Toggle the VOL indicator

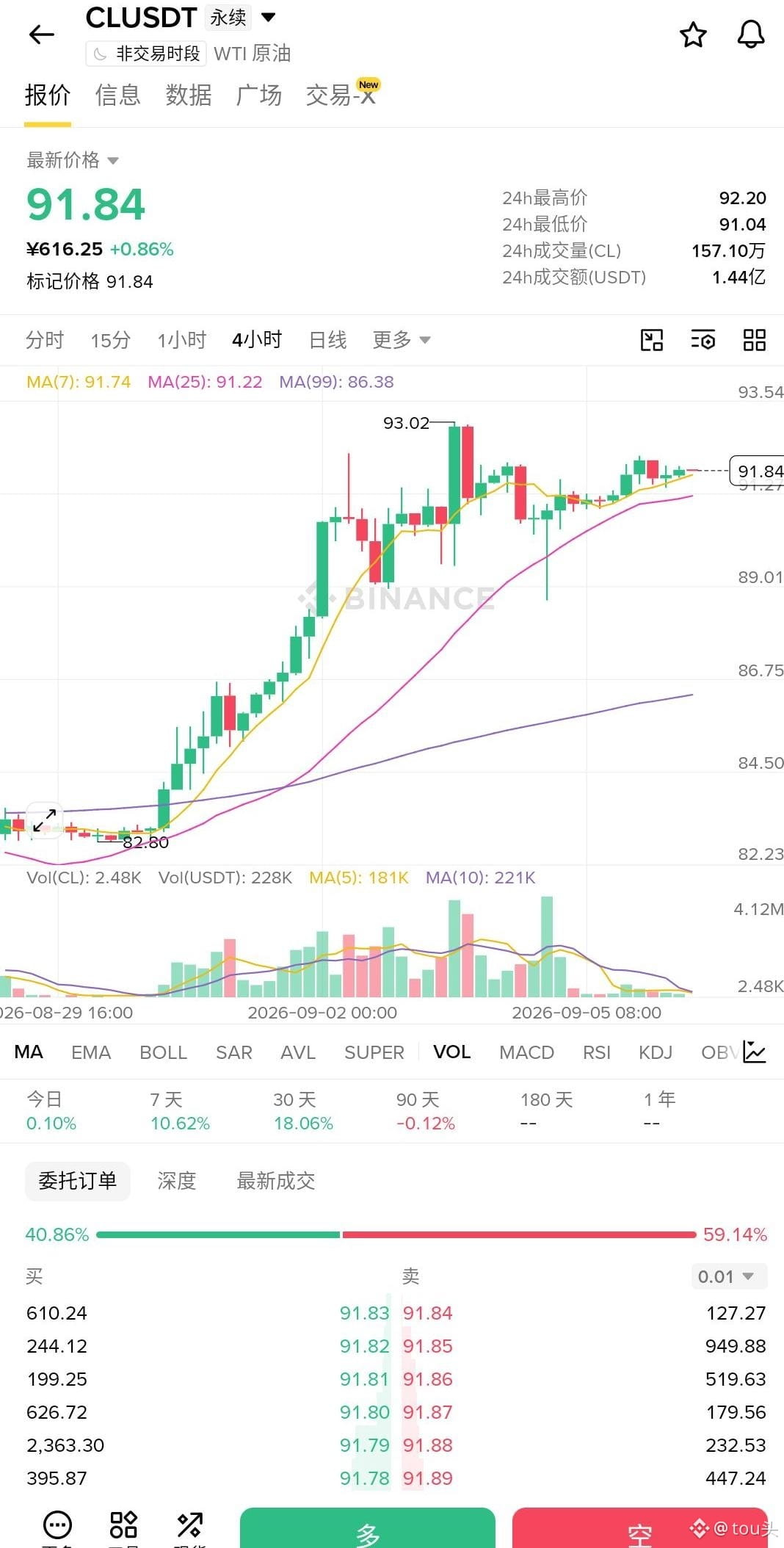pos(451,1052)
